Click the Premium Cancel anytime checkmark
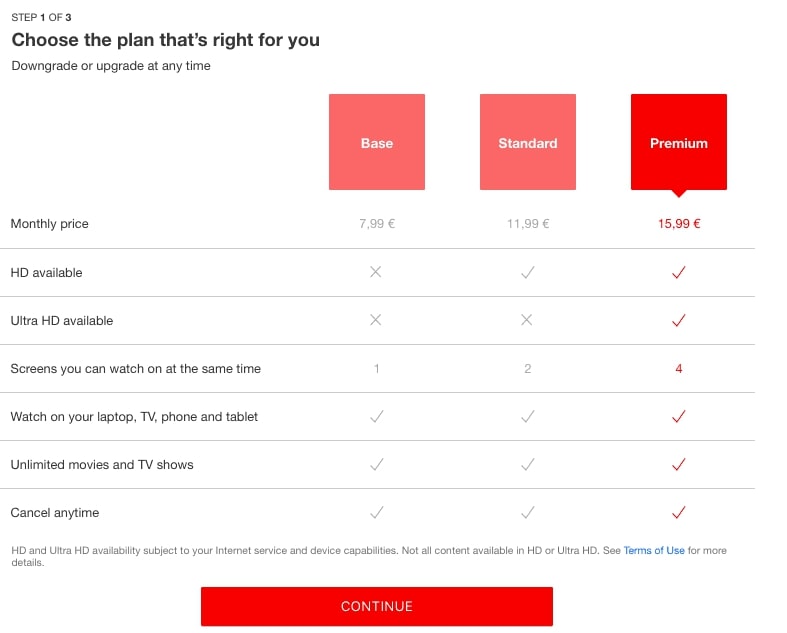787x633 pixels. [x=679, y=513]
